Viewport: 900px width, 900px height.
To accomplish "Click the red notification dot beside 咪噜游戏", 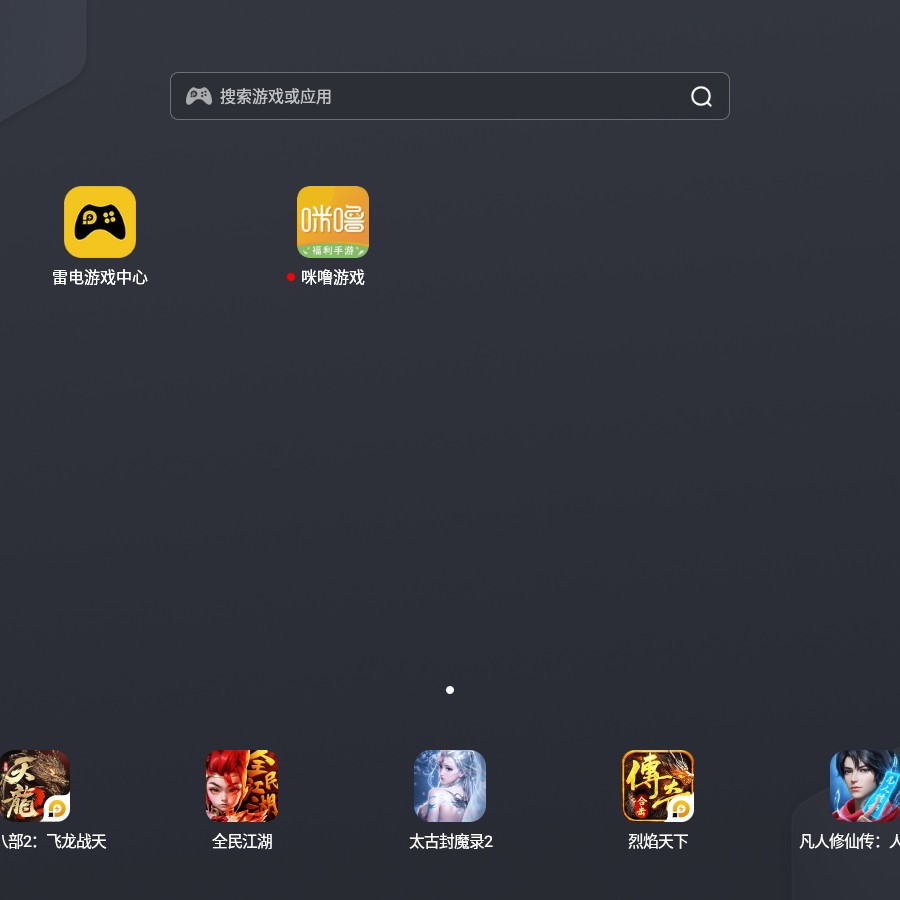I will tap(291, 277).
